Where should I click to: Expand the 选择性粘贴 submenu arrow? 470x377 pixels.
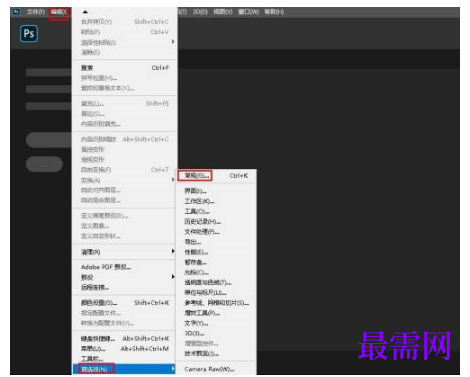pyautogui.click(x=173, y=42)
